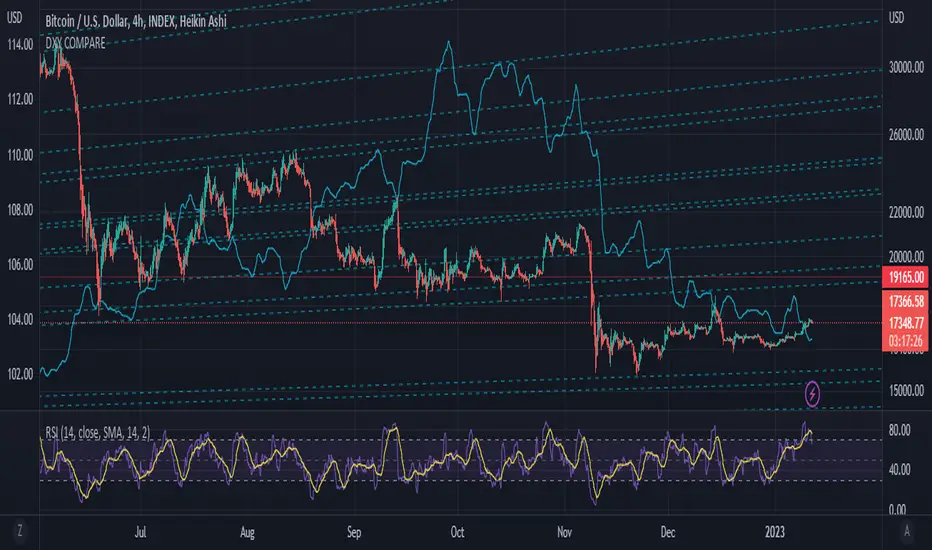This screenshot has width=932, height=550.
Task: Click the Aug label on the time axis
Action: 247,532
